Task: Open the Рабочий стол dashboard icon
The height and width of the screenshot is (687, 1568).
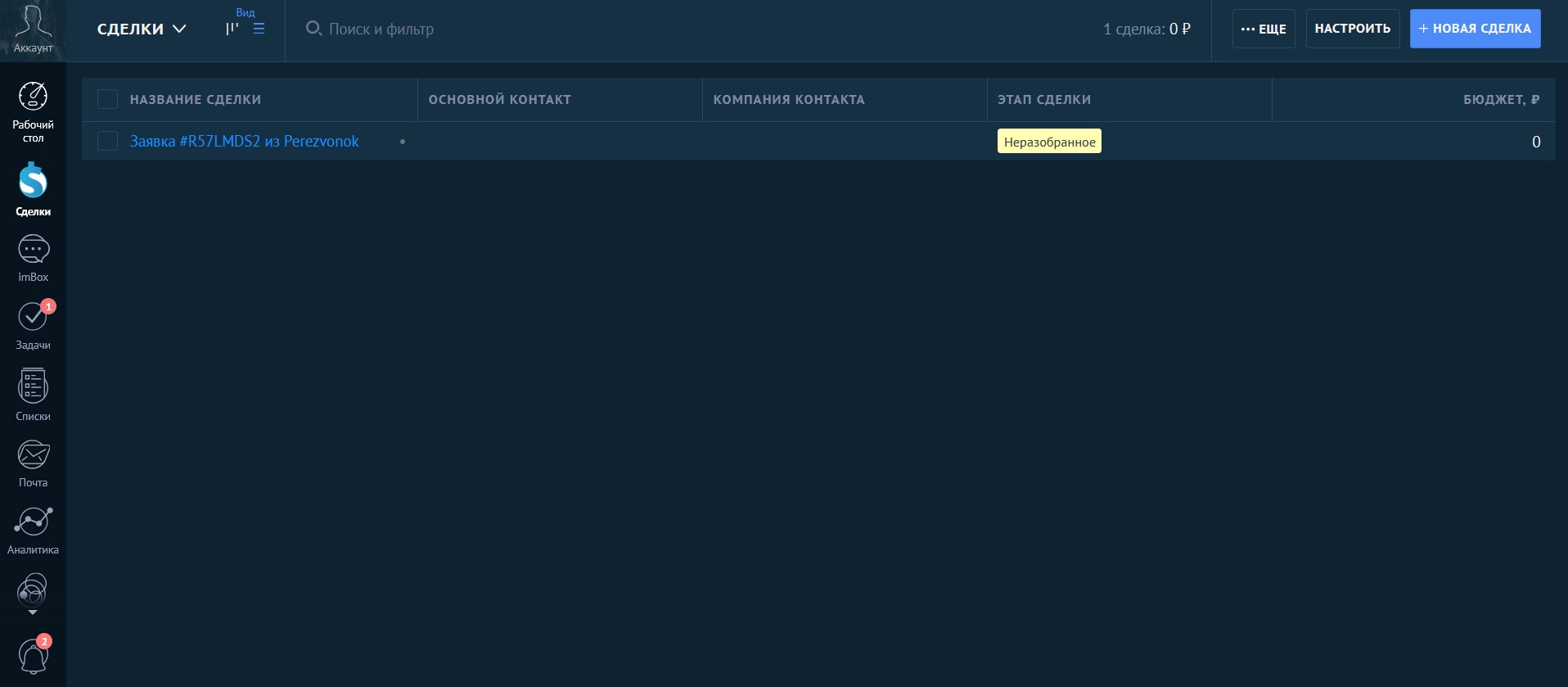Action: click(x=33, y=97)
